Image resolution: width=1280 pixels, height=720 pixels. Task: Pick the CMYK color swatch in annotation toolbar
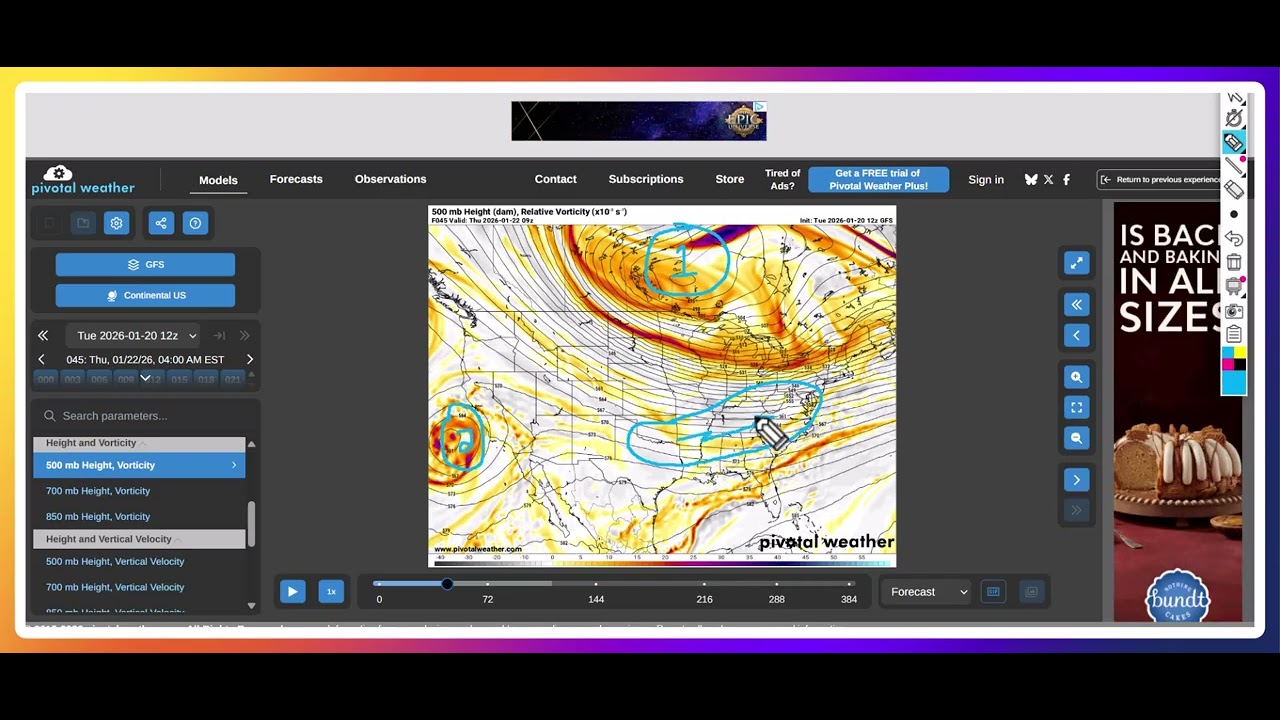[x=1234, y=359]
